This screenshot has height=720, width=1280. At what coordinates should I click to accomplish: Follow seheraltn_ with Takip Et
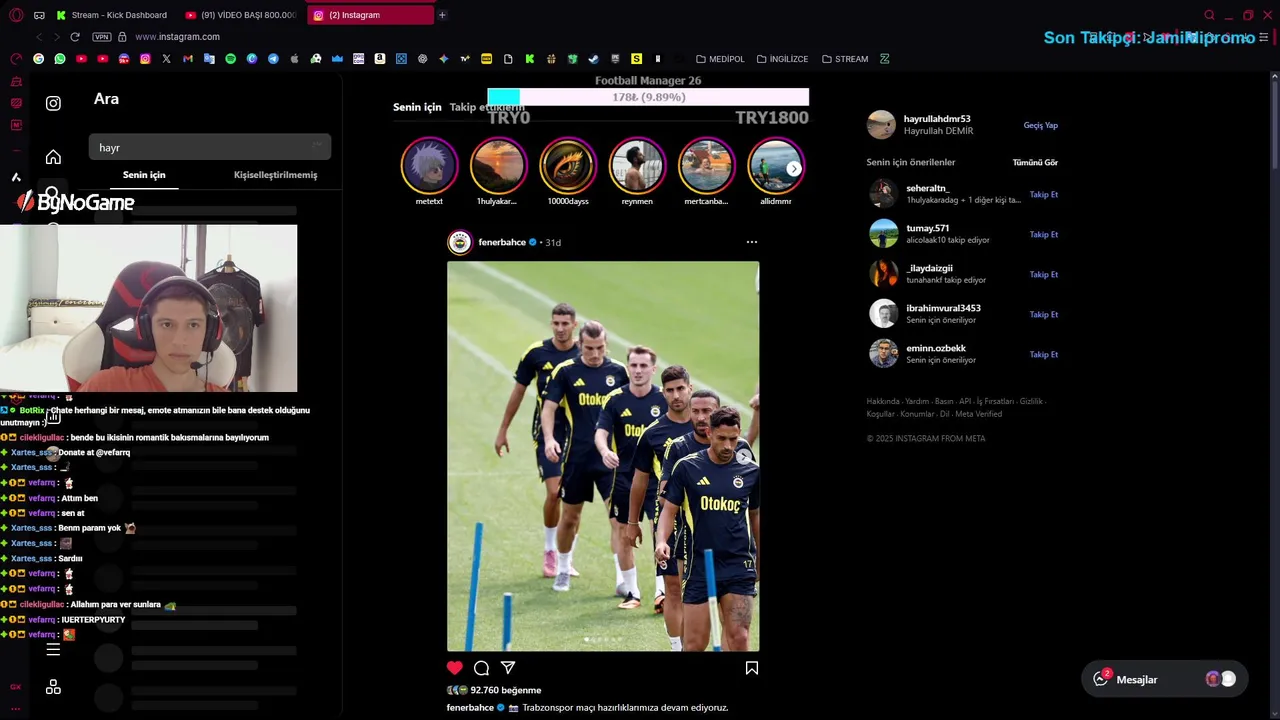coord(1043,194)
